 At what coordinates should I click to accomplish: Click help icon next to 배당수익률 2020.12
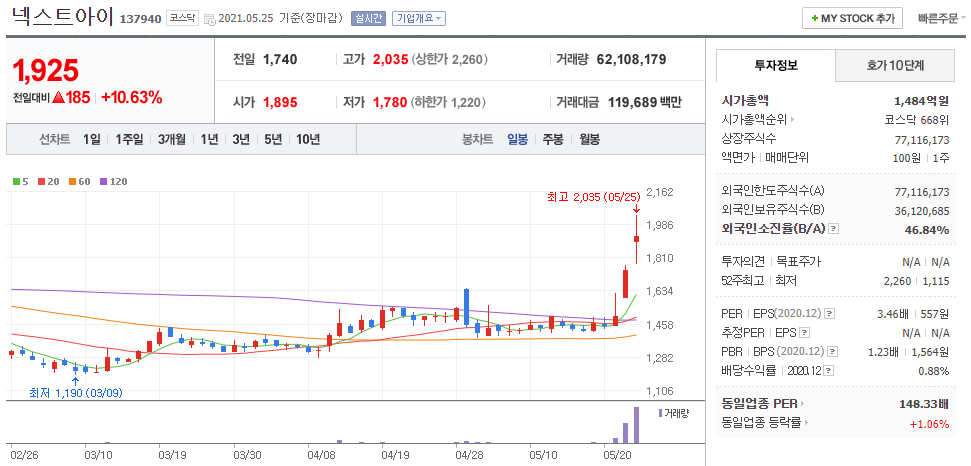[x=829, y=371]
